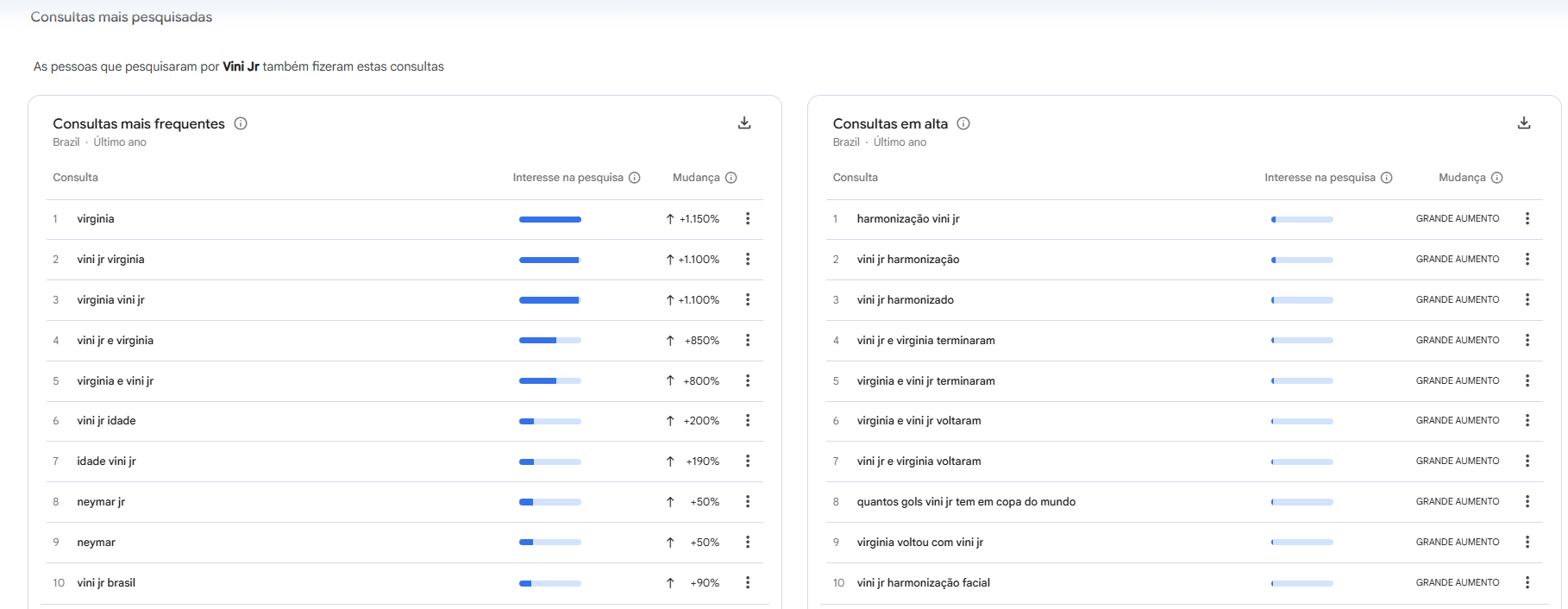Open the vini jr e virginia terminaram query

pos(925,341)
